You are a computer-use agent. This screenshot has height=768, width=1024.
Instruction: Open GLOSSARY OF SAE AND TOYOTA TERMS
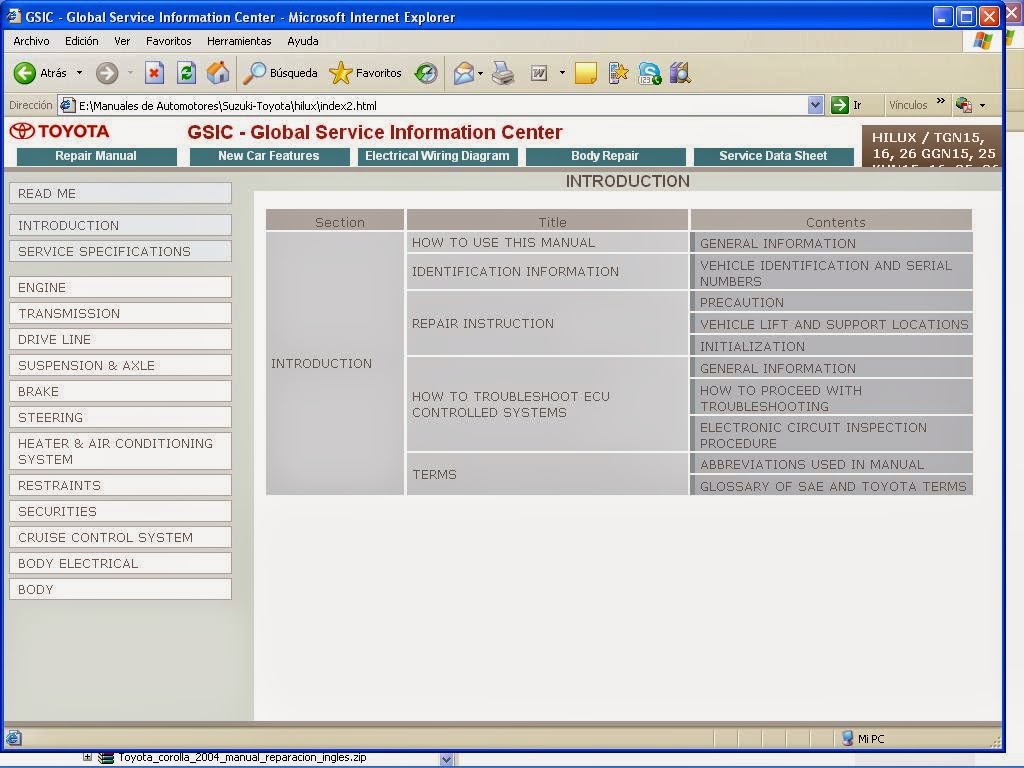coord(833,487)
